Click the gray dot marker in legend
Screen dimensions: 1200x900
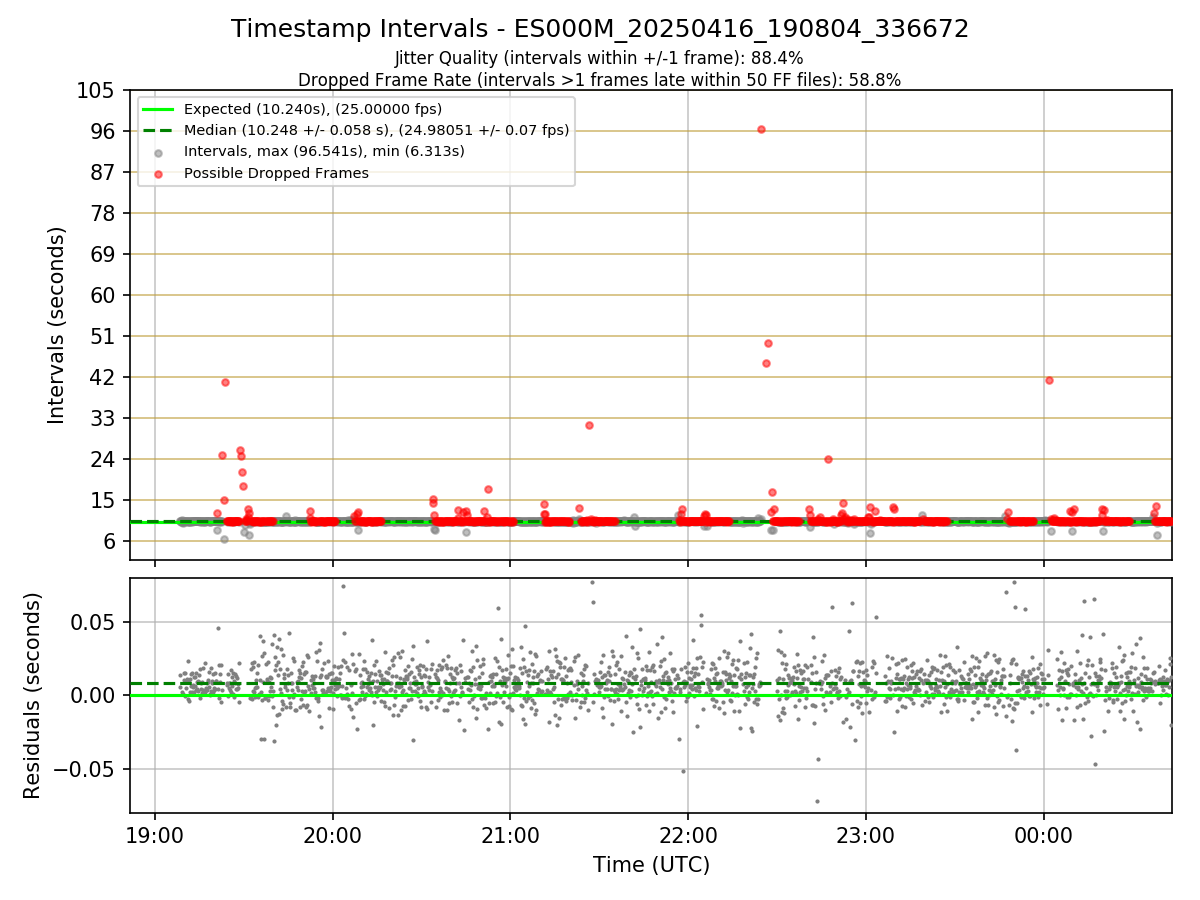click(x=159, y=152)
